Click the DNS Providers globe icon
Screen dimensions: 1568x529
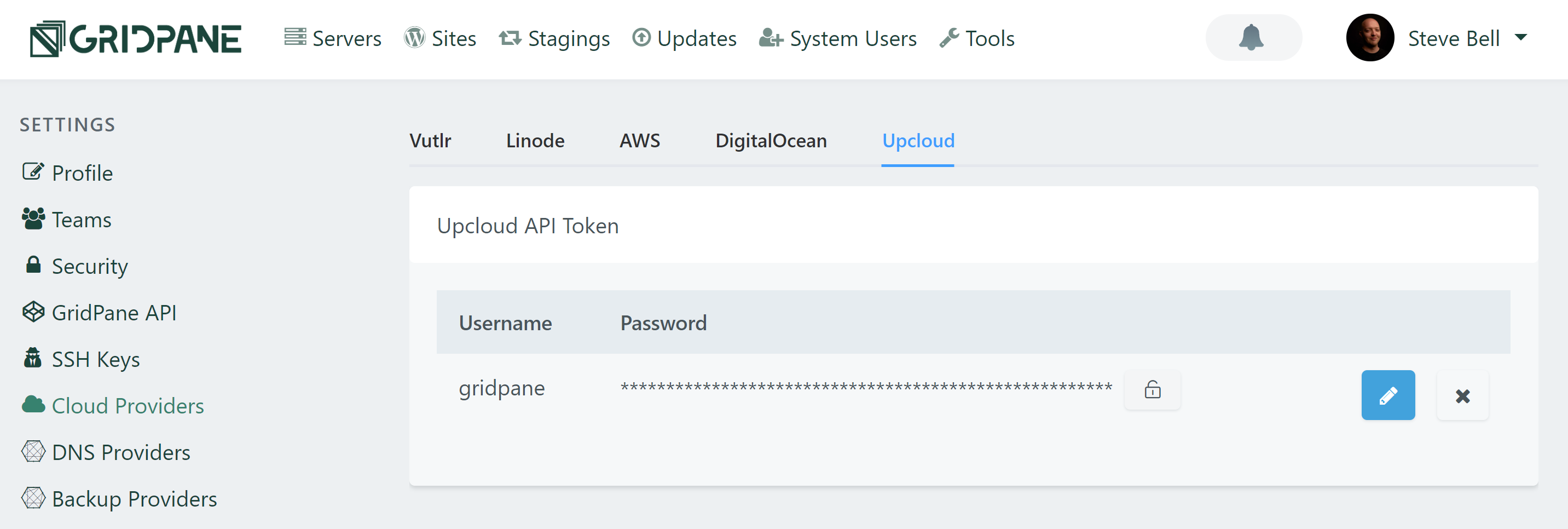tap(33, 451)
